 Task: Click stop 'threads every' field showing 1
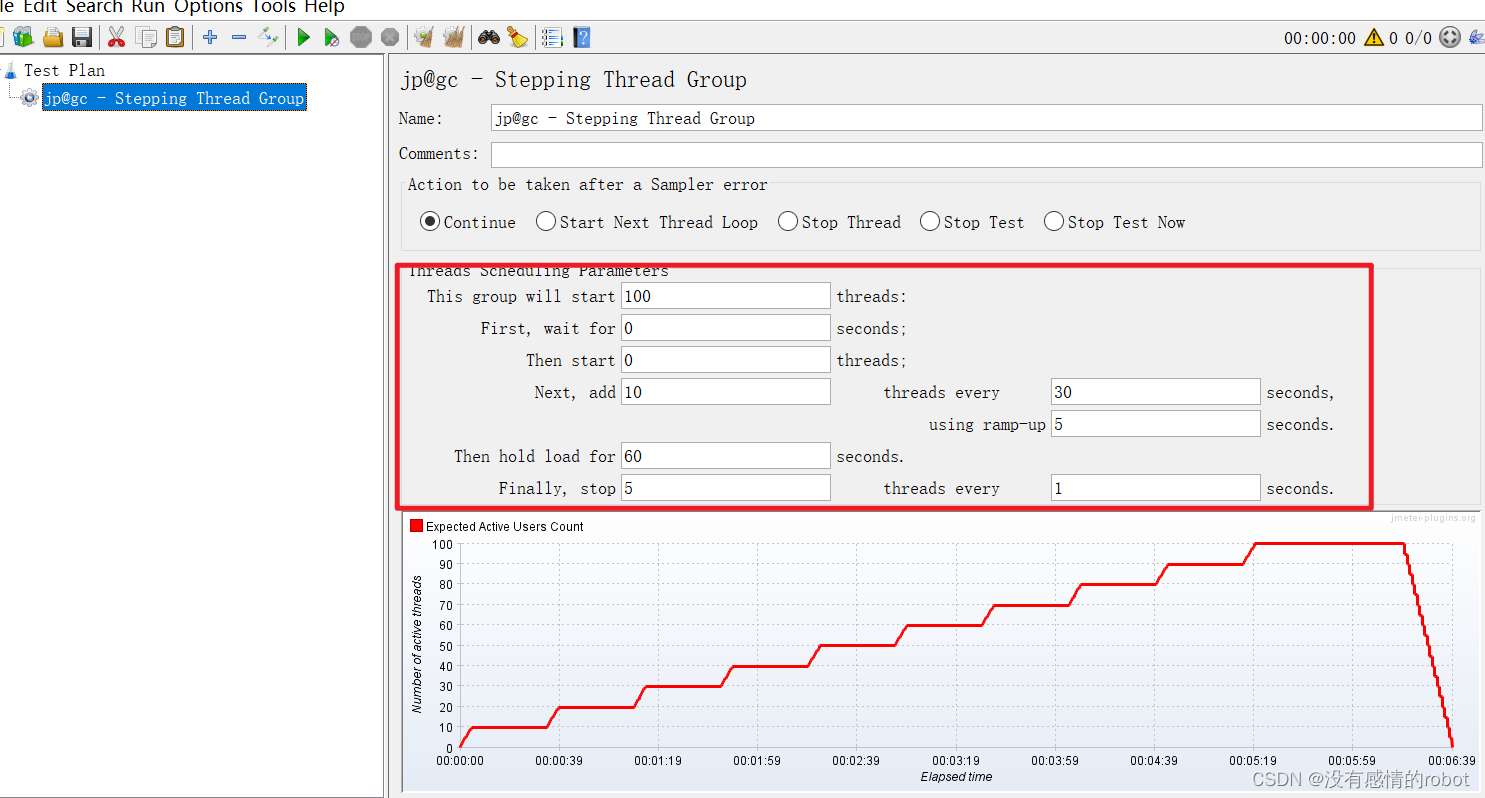[x=1156, y=488]
